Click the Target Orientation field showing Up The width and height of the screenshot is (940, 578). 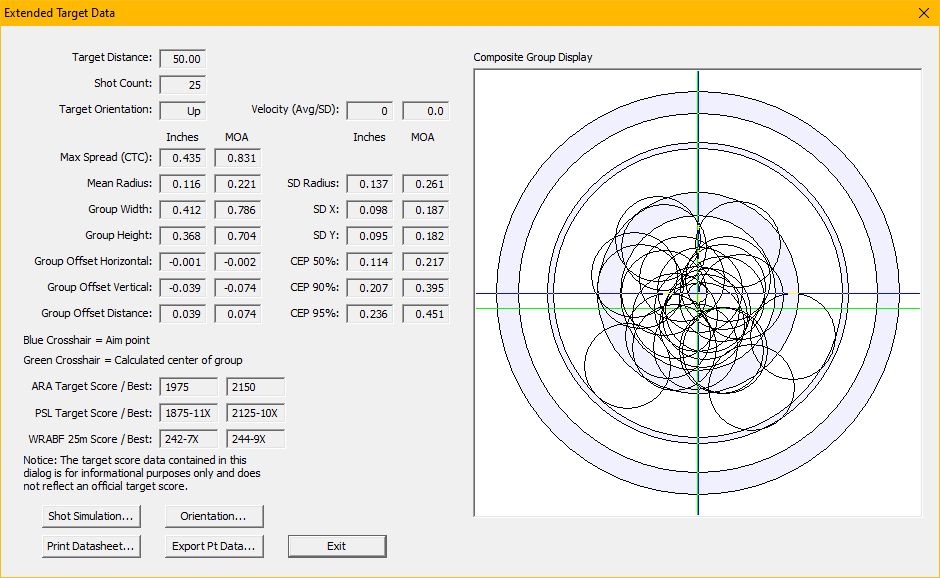click(x=183, y=111)
